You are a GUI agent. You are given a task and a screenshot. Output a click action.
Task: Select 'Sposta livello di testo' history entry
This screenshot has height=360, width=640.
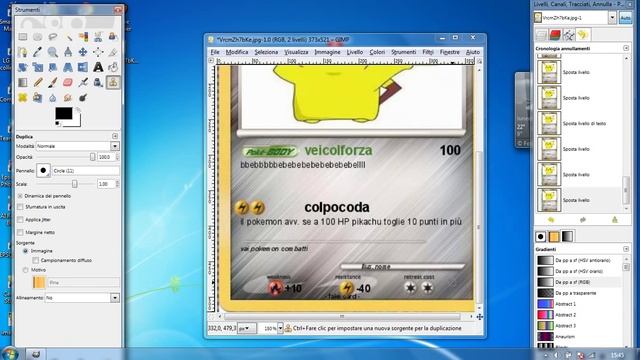click(579, 123)
